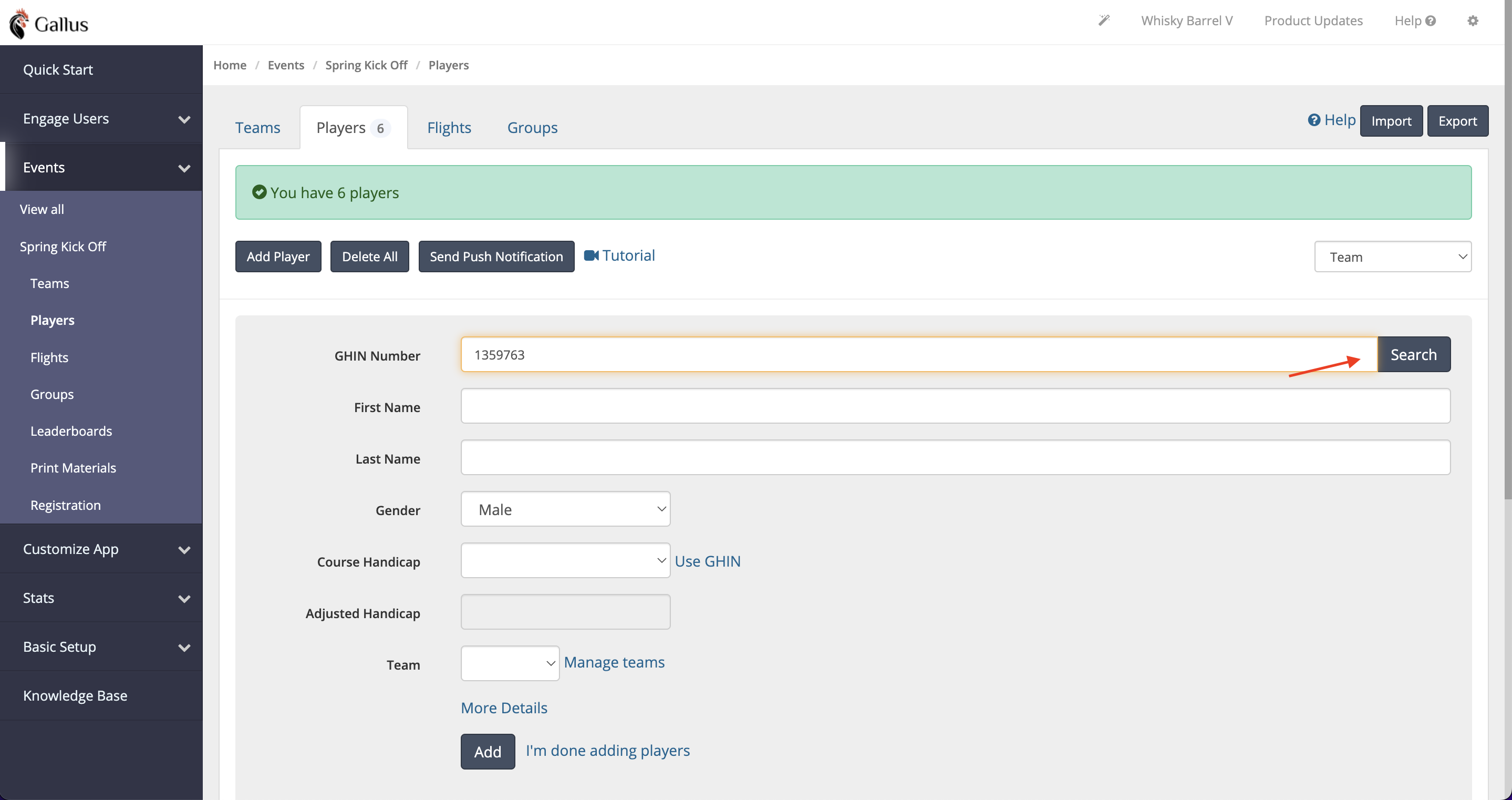Click the page vertical scrollbar
The image size is (1512, 800).
tap(1508, 250)
